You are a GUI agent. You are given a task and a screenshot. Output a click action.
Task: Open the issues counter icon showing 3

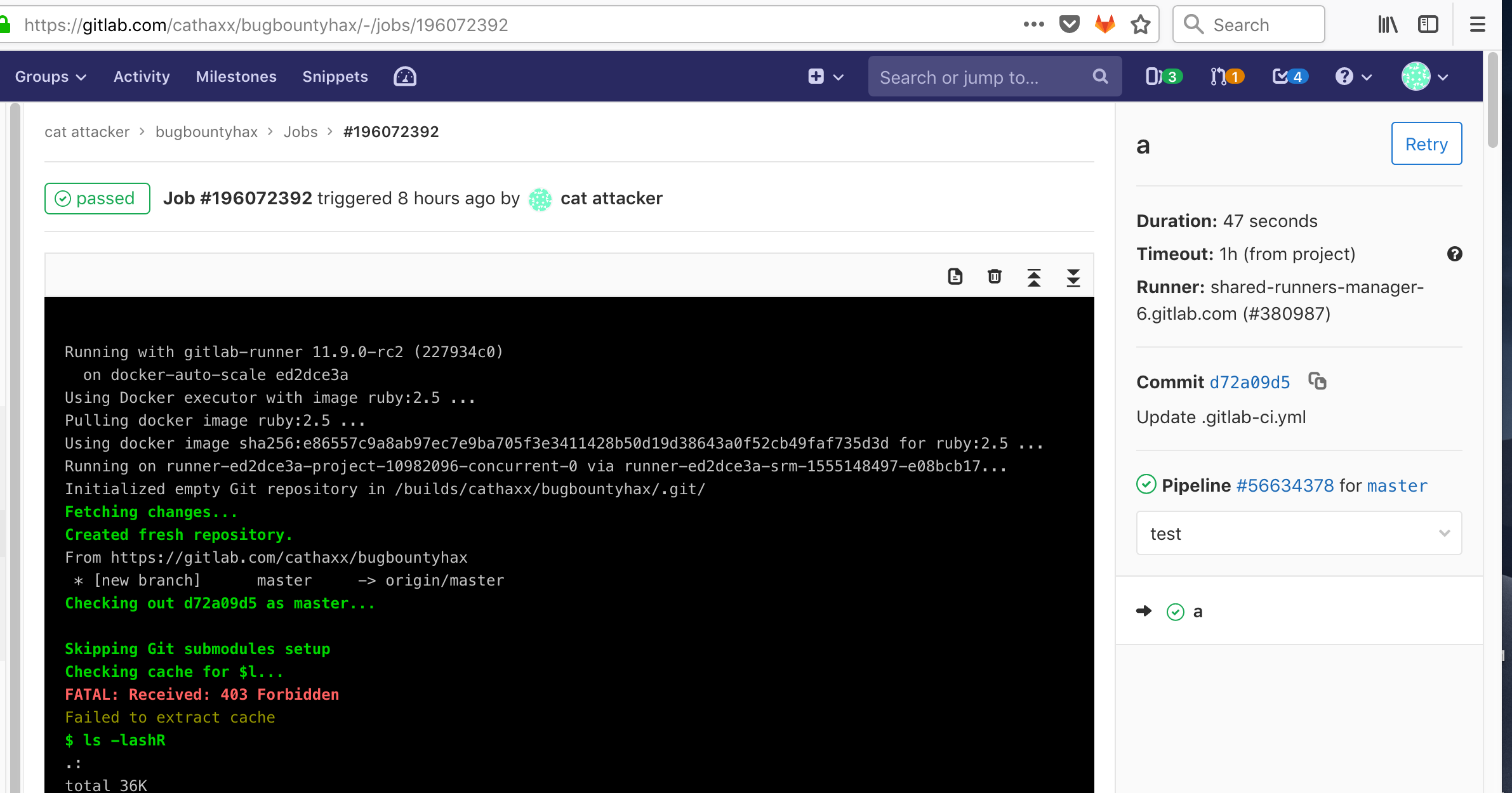tap(1163, 77)
